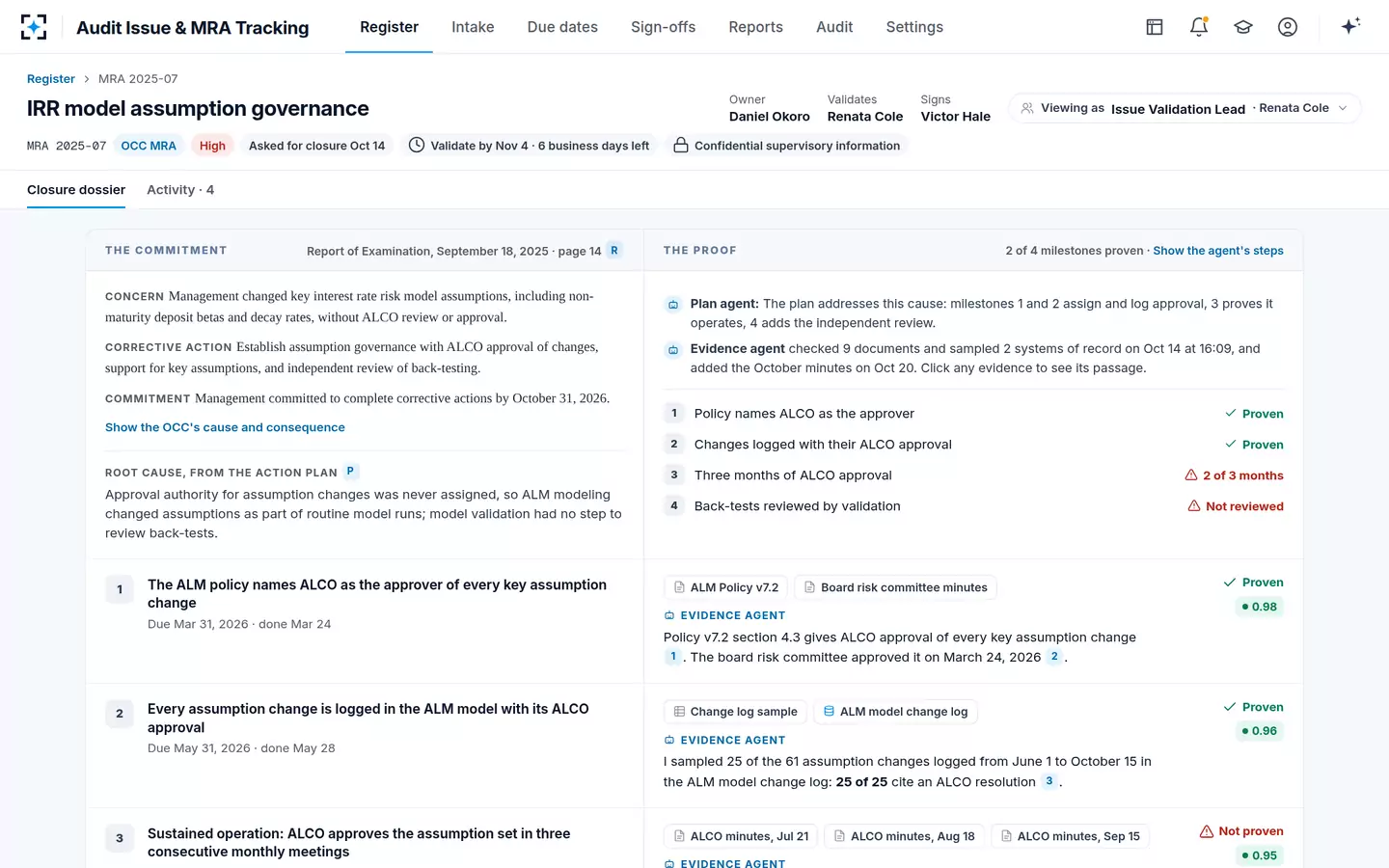This screenshot has width=1389, height=868.
Task: Launch the sparkle AI assistant icon
Action: pos(1350,26)
